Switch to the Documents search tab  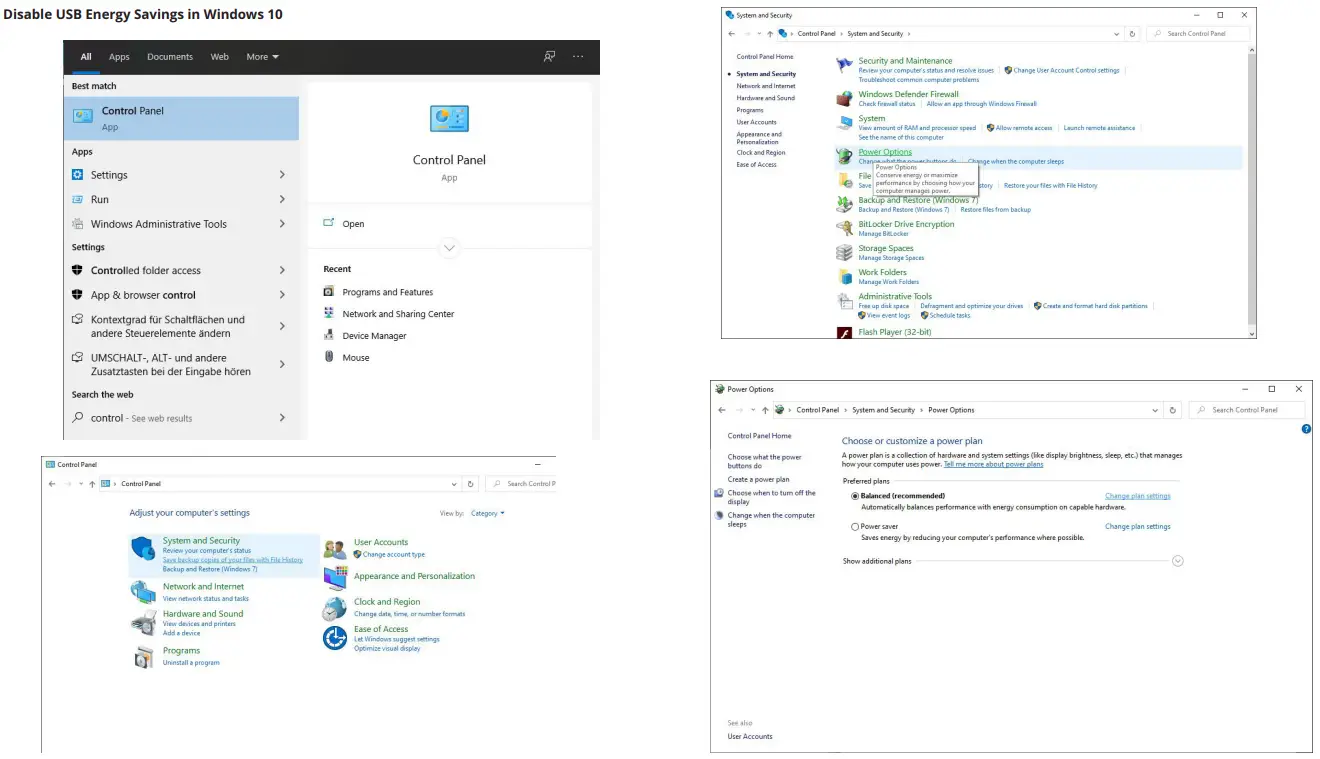169,57
